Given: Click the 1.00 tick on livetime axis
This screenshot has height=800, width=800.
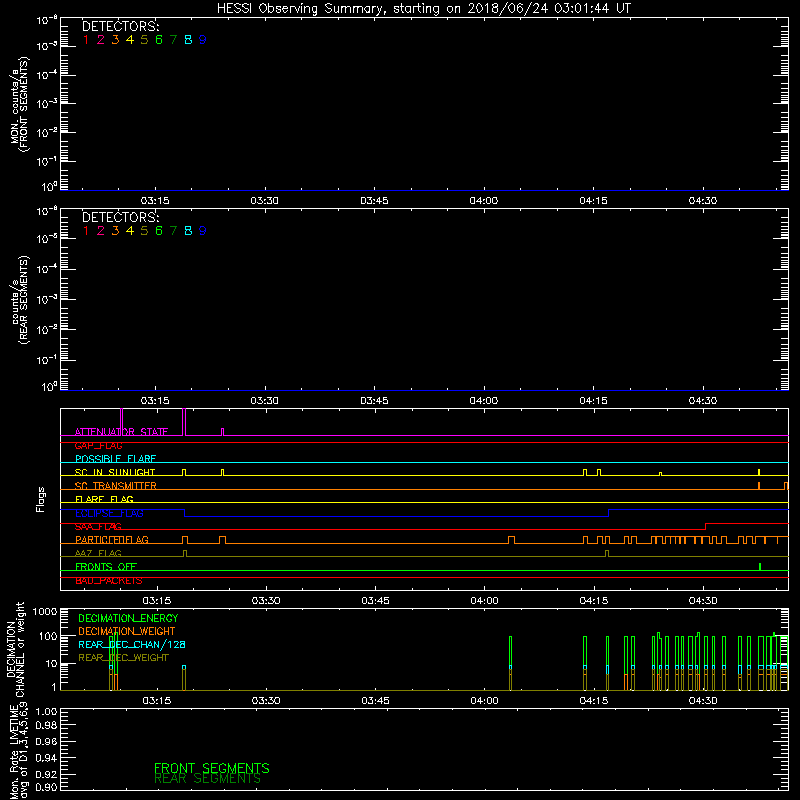Looking at the screenshot, I should [46, 711].
